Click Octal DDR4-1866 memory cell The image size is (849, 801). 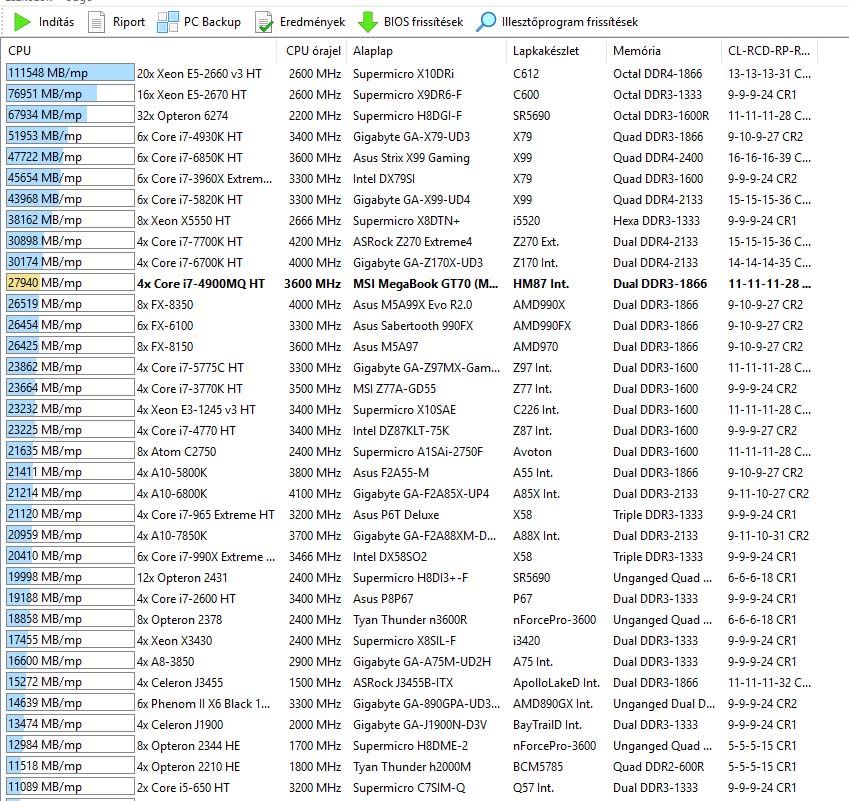point(657,73)
